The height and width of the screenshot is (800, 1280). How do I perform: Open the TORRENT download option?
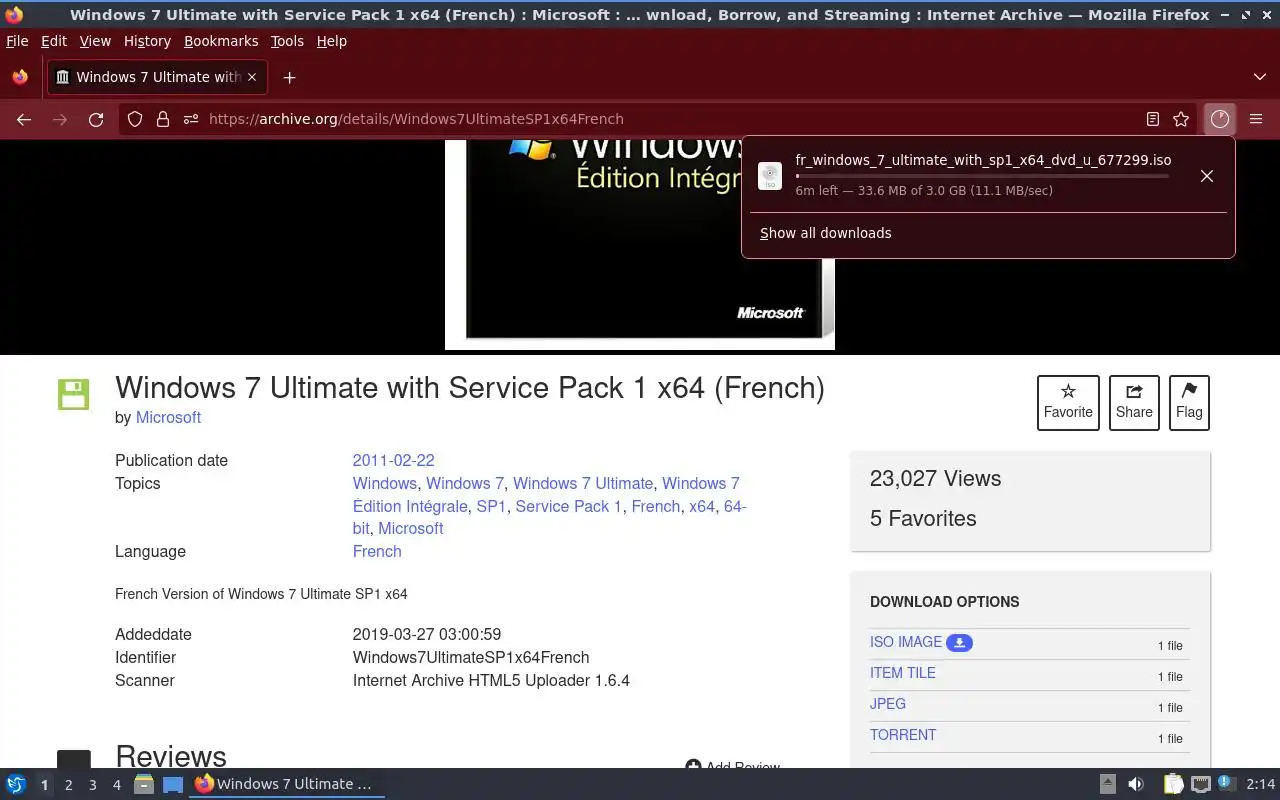pos(903,735)
